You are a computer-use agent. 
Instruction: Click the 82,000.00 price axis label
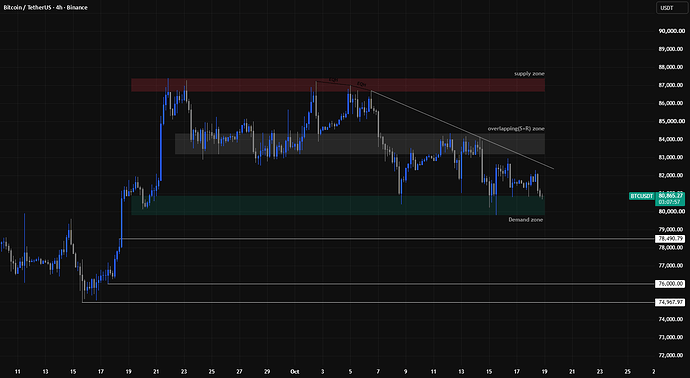tap(672, 176)
